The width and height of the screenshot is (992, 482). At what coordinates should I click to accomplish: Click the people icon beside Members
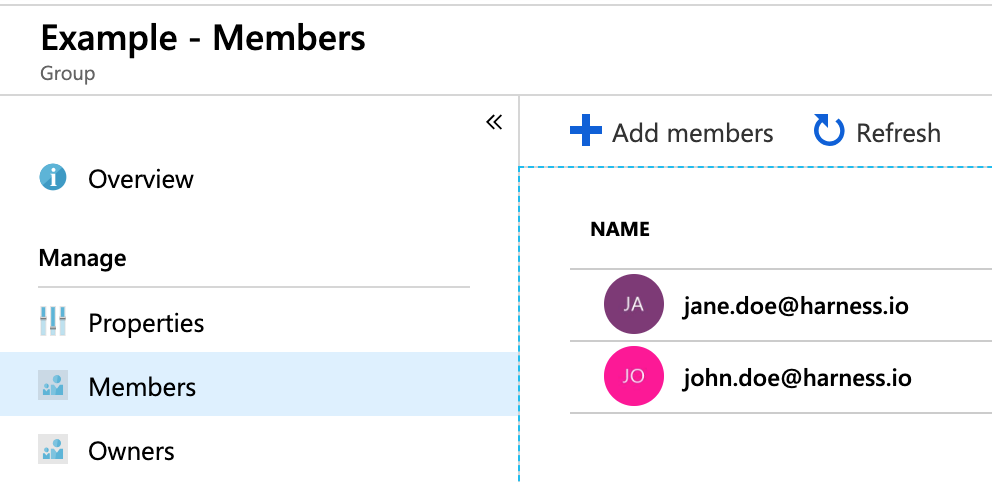53,385
